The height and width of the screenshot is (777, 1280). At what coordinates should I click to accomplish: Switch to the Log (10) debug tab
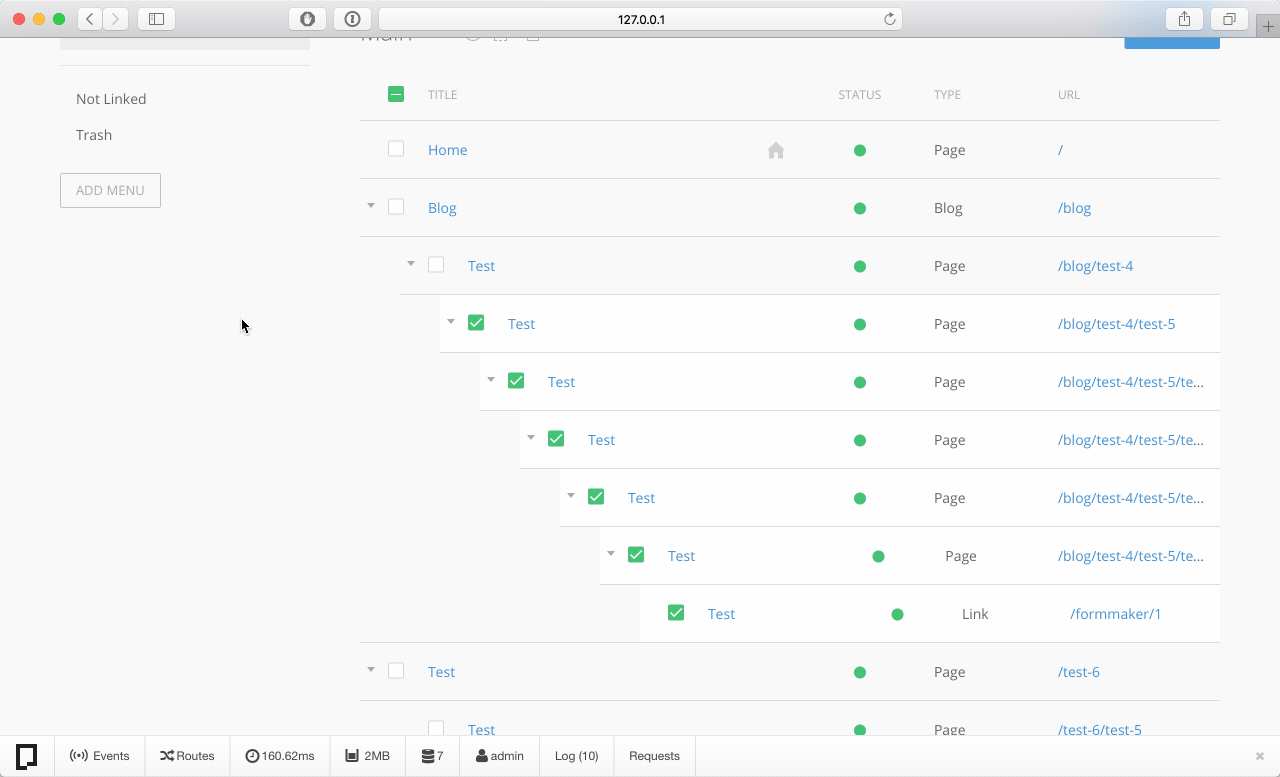[x=576, y=756]
